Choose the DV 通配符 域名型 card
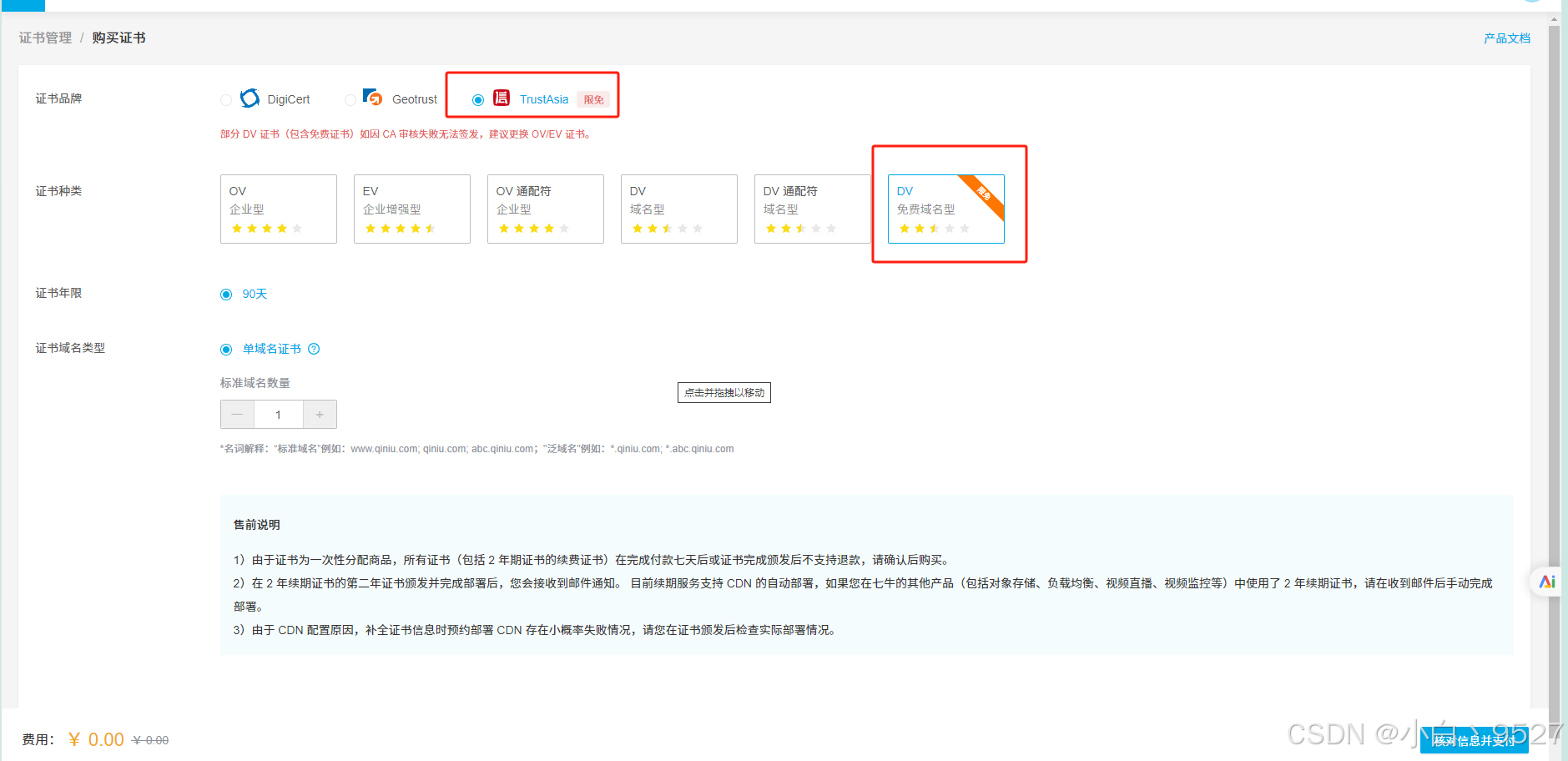 coord(813,209)
